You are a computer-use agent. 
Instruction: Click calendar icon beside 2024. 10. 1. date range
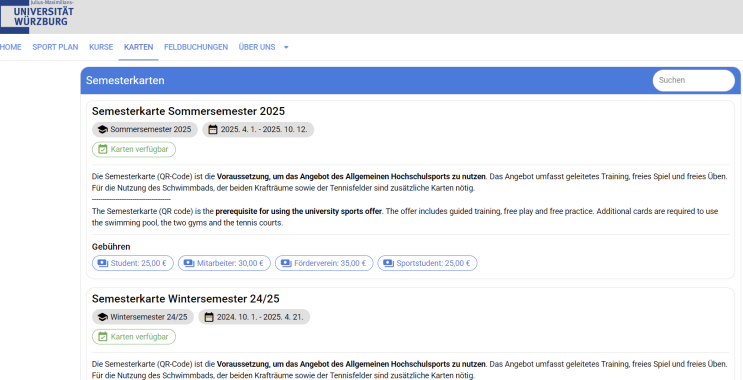[x=209, y=317]
